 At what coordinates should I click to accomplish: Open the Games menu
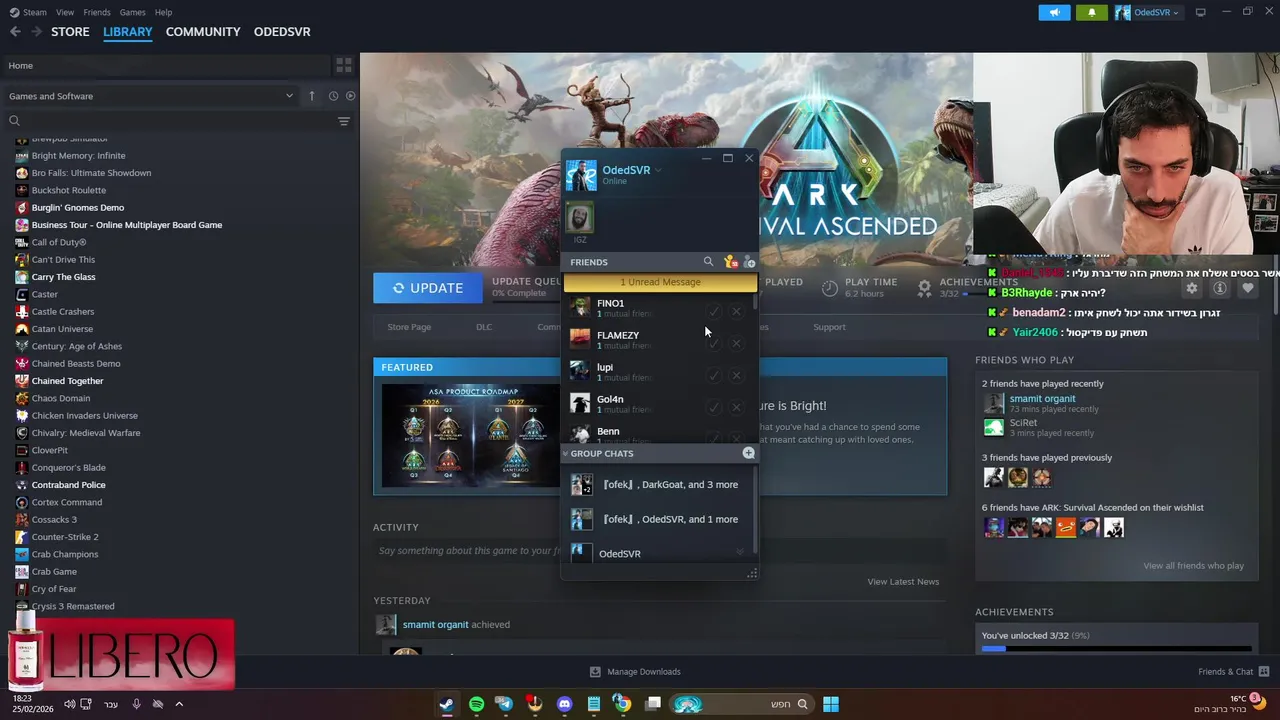(x=132, y=12)
